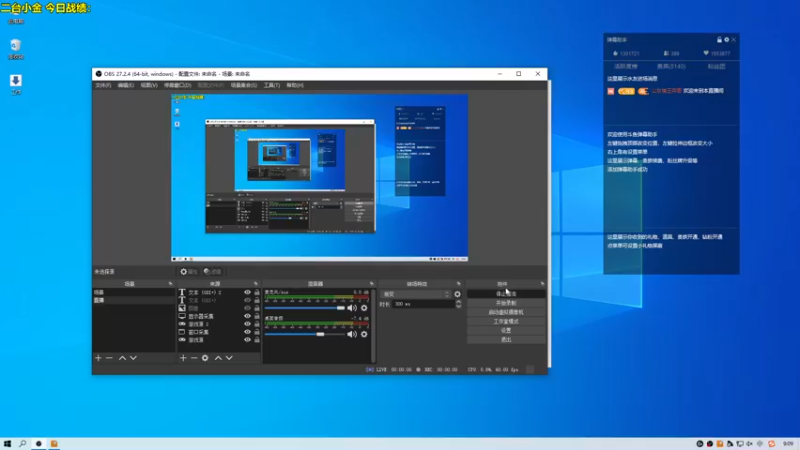Click the OBS icon on the taskbar
Image resolution: width=800 pixels, height=450 pixels.
38,444
